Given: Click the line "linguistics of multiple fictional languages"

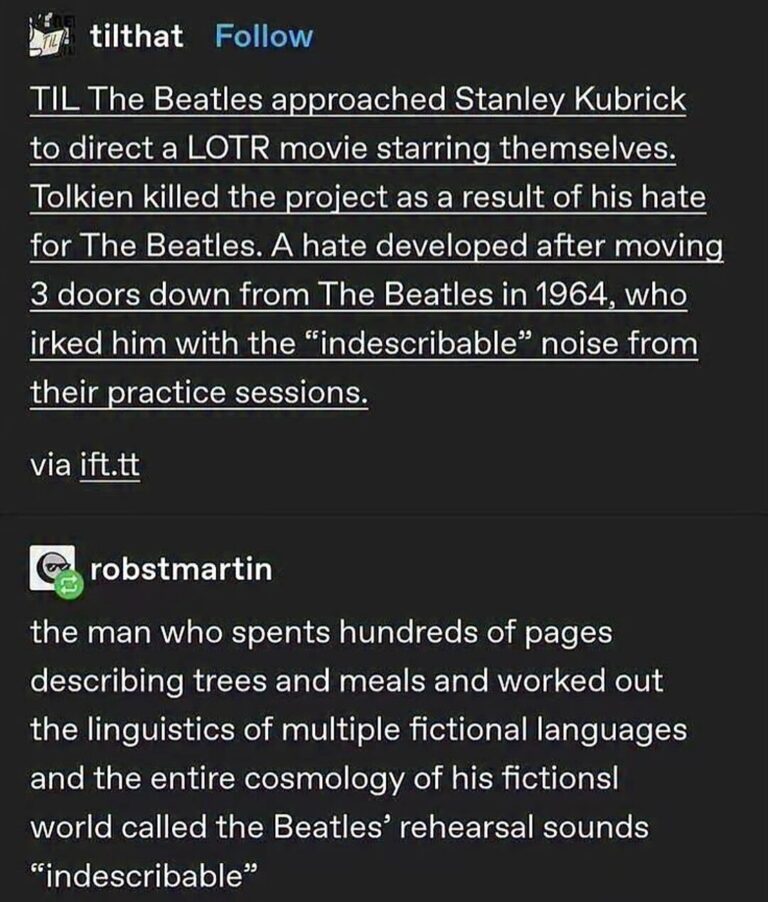Looking at the screenshot, I should (x=358, y=731).
